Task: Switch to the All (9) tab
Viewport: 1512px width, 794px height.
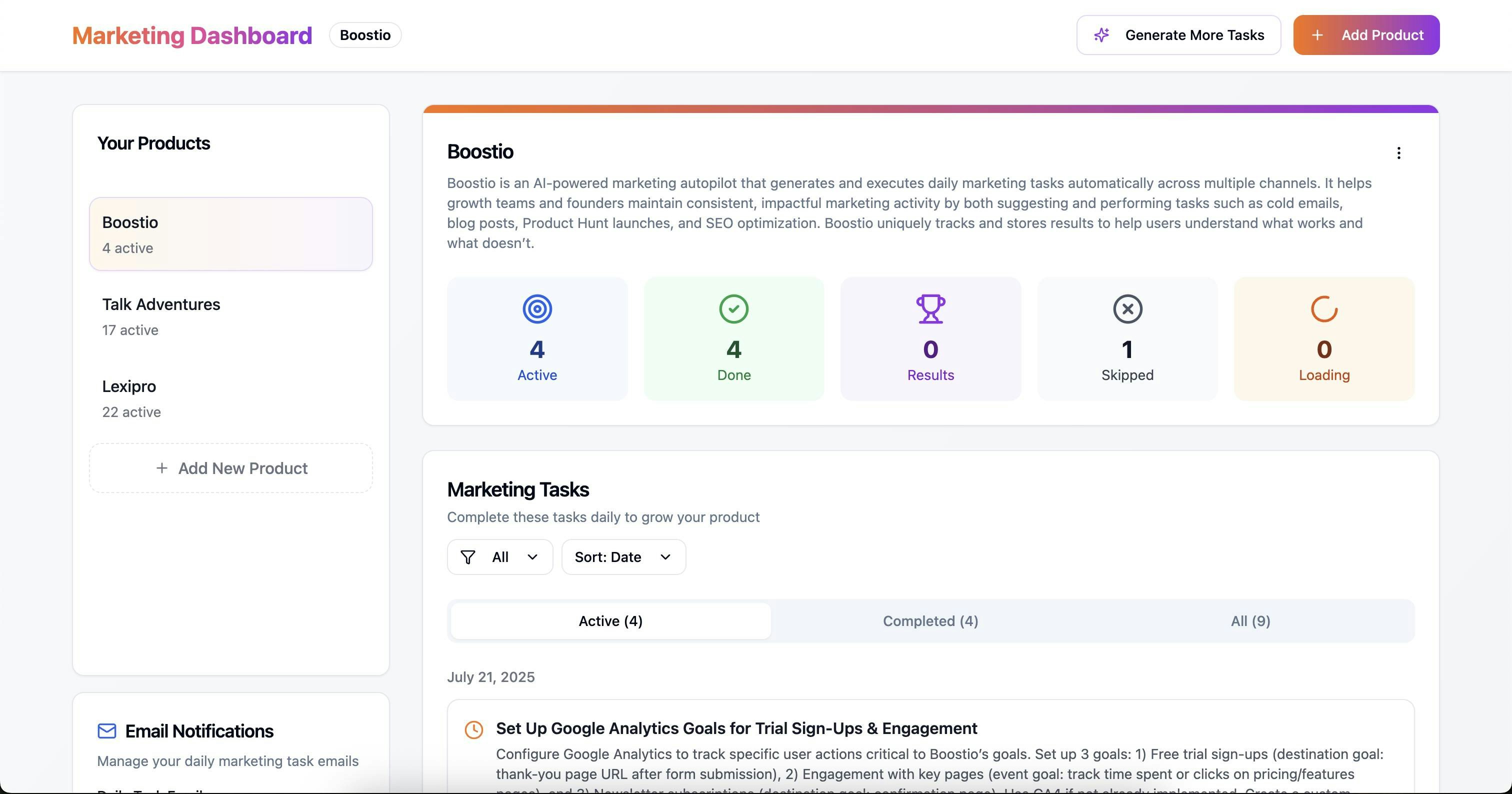Action: 1250,621
